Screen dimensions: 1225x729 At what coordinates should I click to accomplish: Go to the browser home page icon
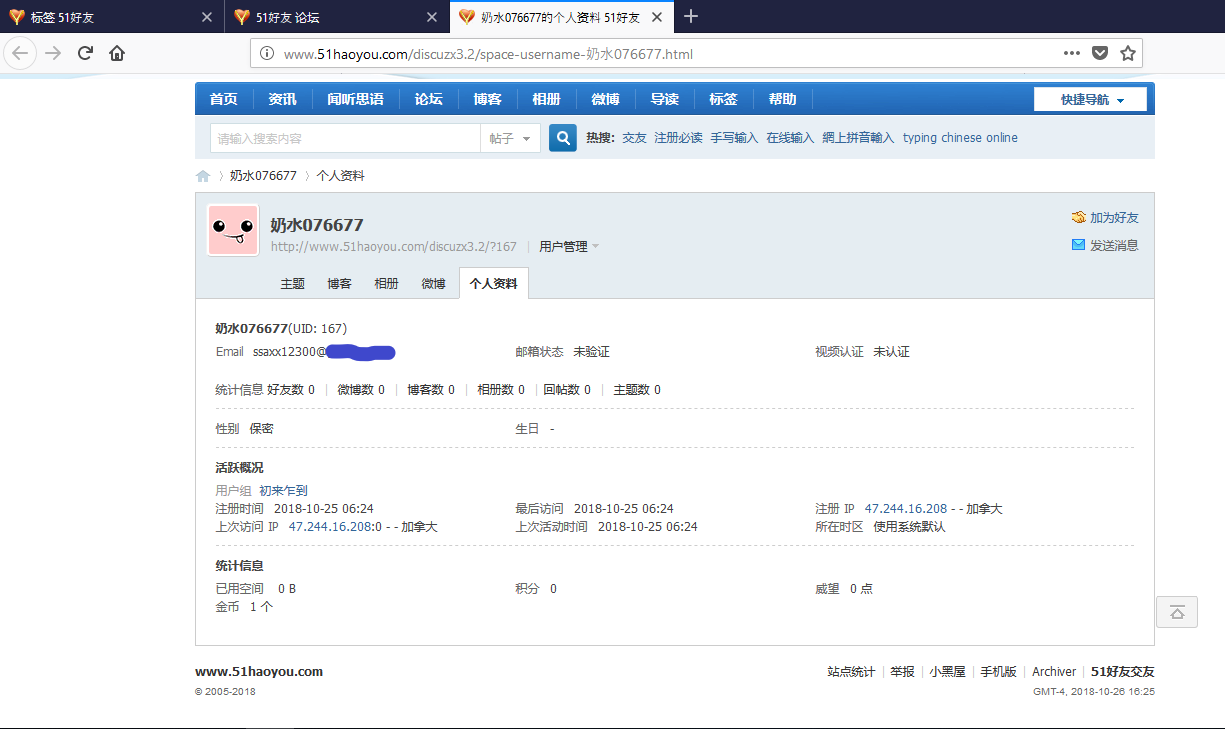(x=117, y=54)
